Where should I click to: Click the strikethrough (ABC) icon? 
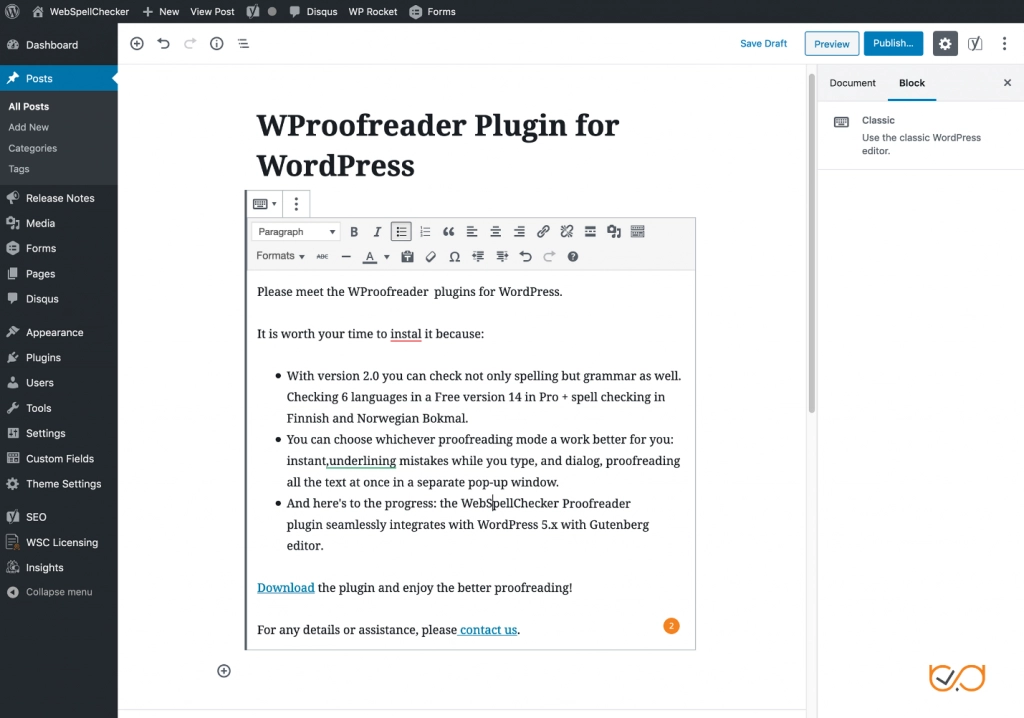tap(322, 257)
